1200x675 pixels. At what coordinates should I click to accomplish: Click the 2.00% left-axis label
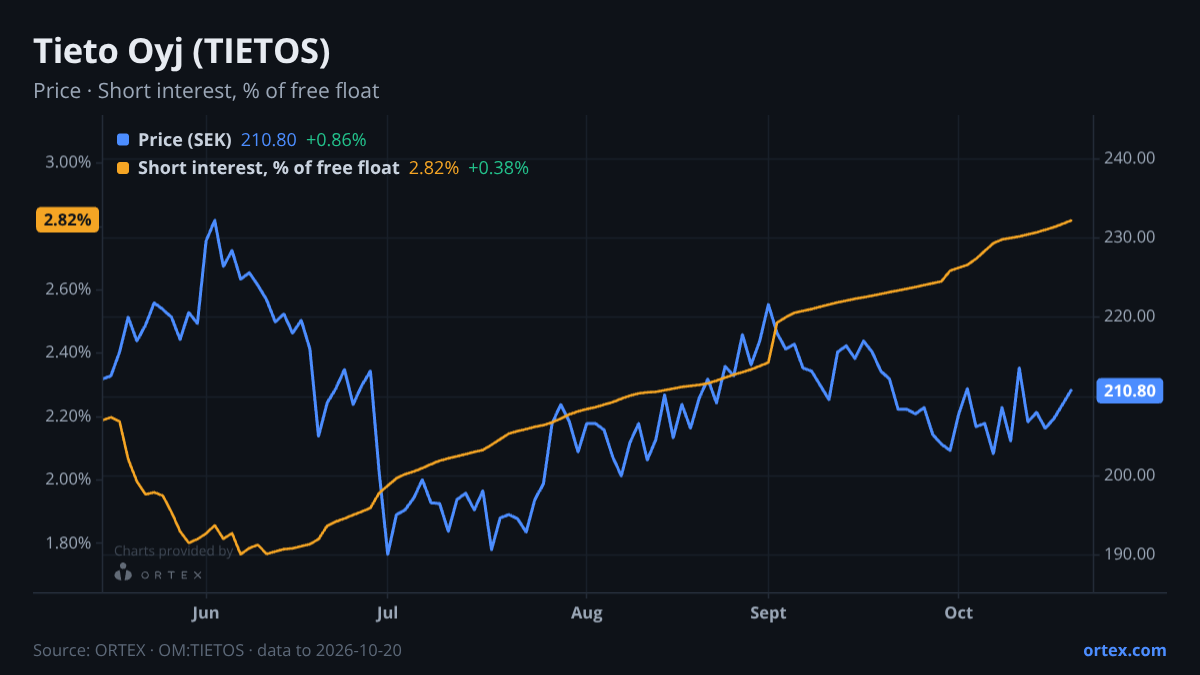(69, 479)
